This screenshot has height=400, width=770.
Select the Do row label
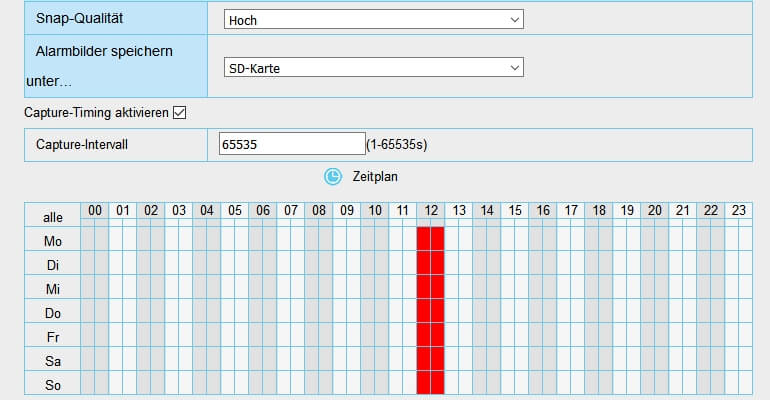pyautogui.click(x=52, y=312)
